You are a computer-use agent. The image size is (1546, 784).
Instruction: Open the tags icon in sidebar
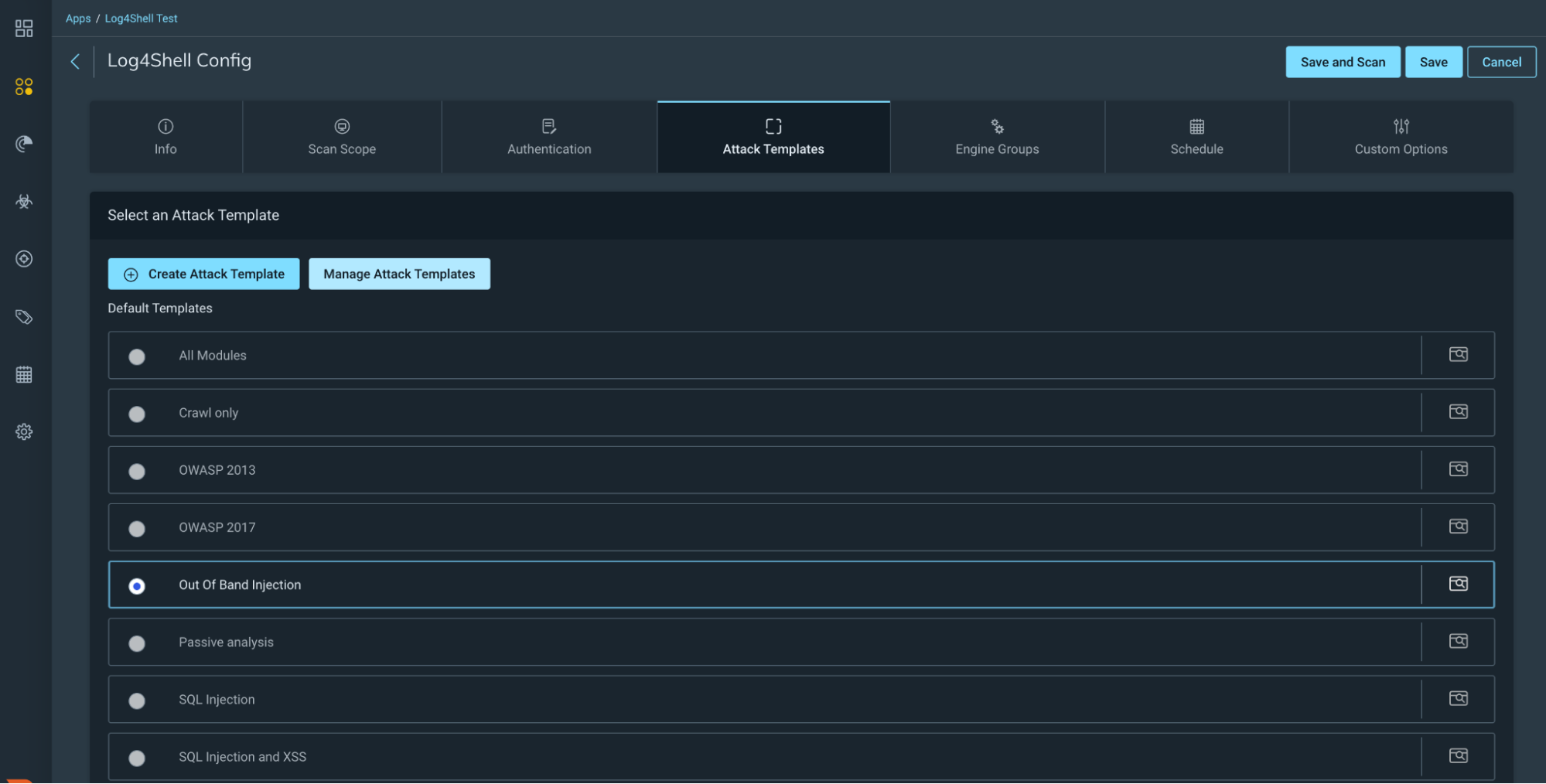pos(24,317)
